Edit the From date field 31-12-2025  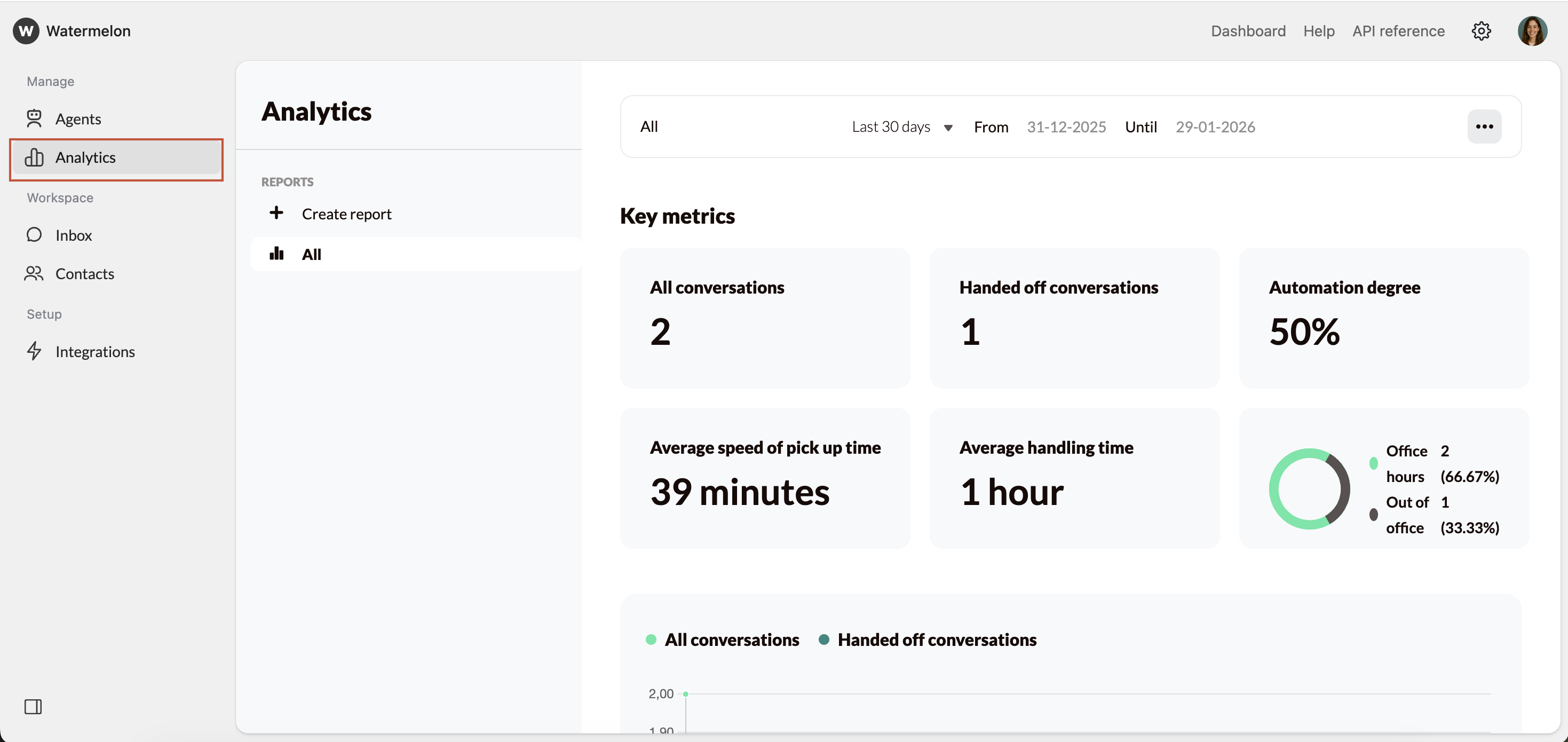[1066, 127]
